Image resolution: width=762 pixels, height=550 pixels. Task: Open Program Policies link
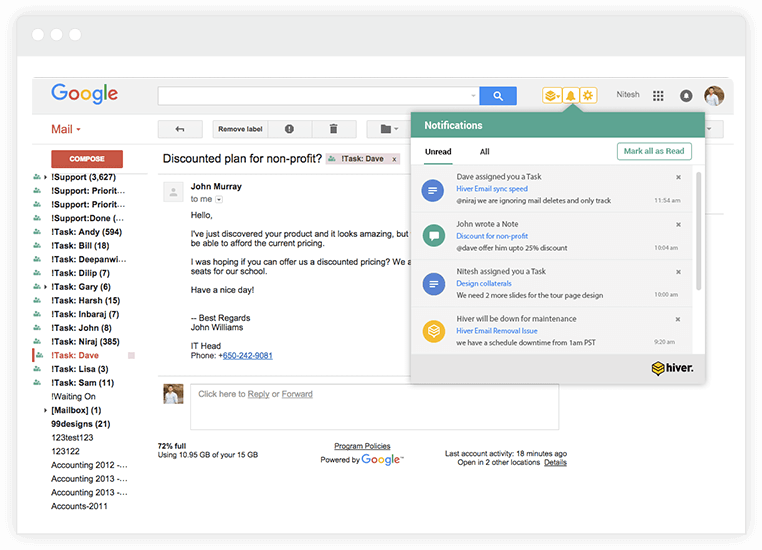pyautogui.click(x=362, y=446)
